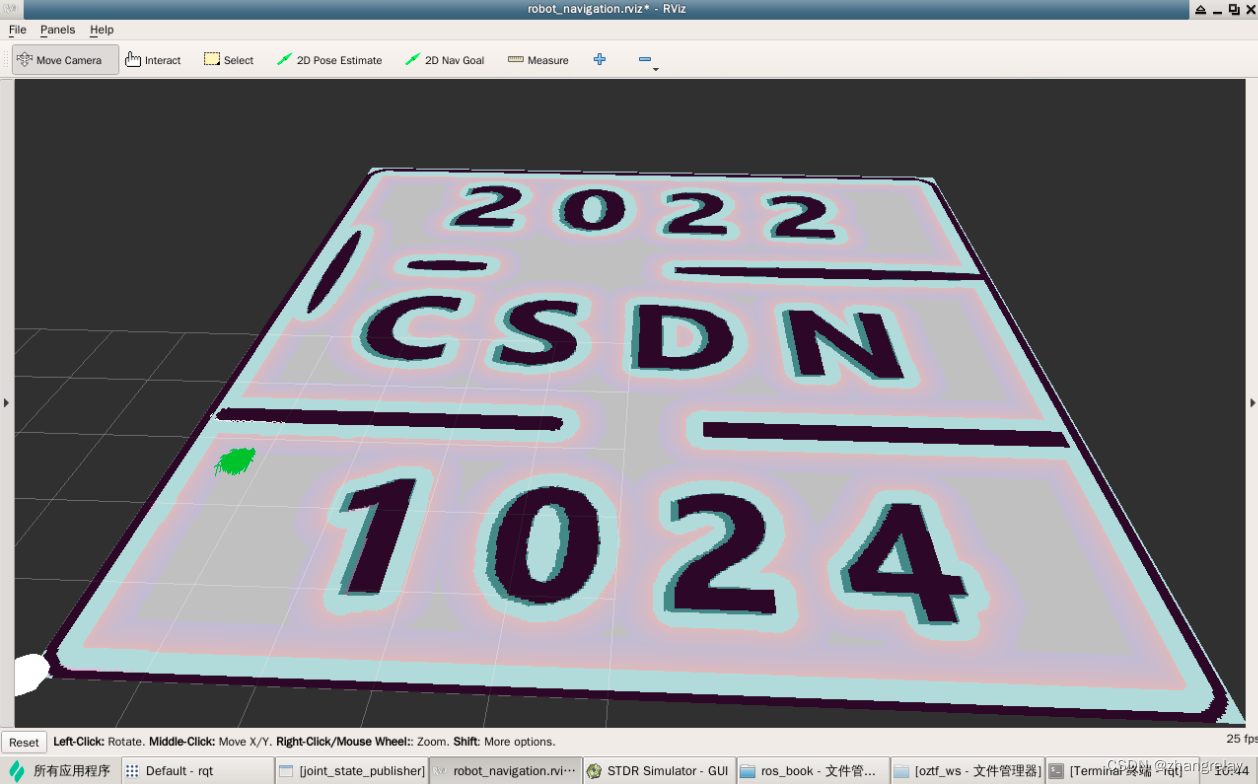Image resolution: width=1258 pixels, height=784 pixels.
Task: Open STDR Simulator - GUI window
Action: [659, 771]
